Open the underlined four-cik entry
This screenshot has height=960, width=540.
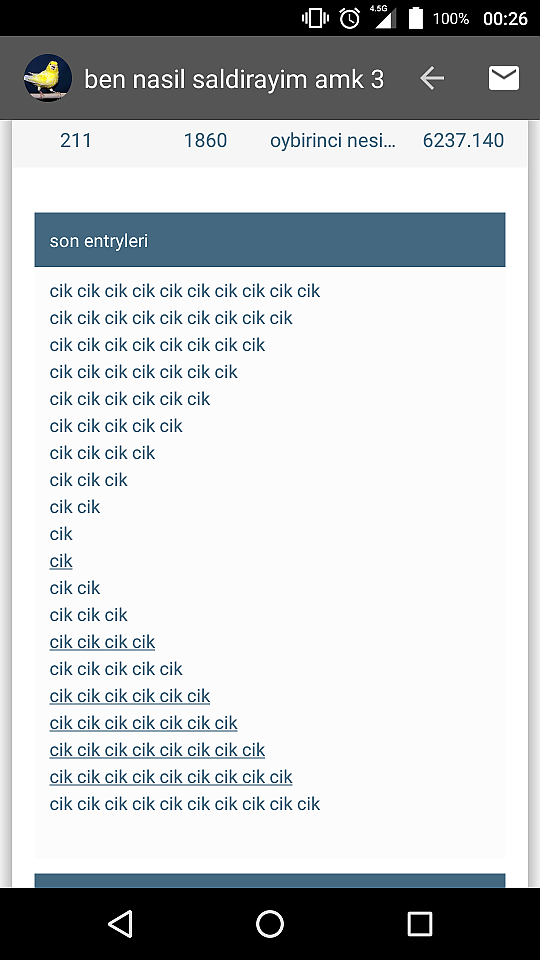[102, 642]
